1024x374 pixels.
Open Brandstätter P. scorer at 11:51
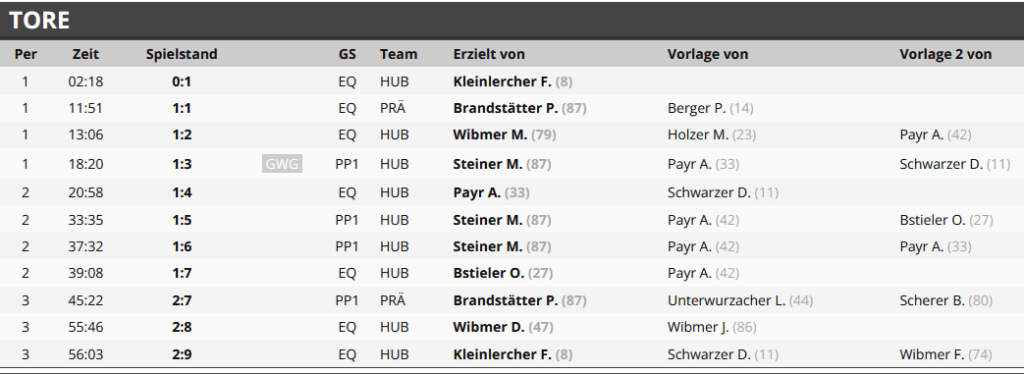click(x=505, y=108)
